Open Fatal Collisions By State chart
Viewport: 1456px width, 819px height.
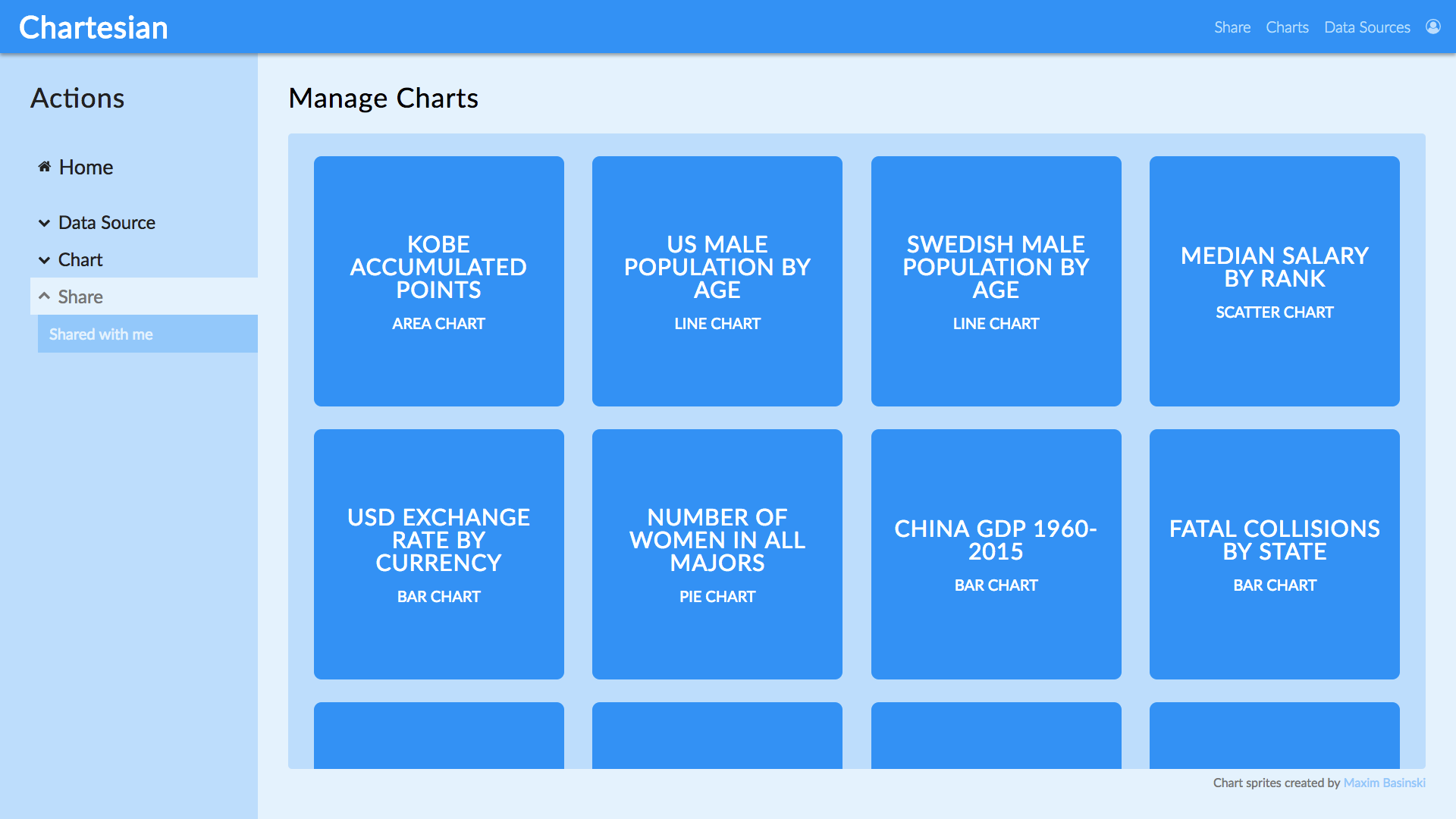[1274, 554]
